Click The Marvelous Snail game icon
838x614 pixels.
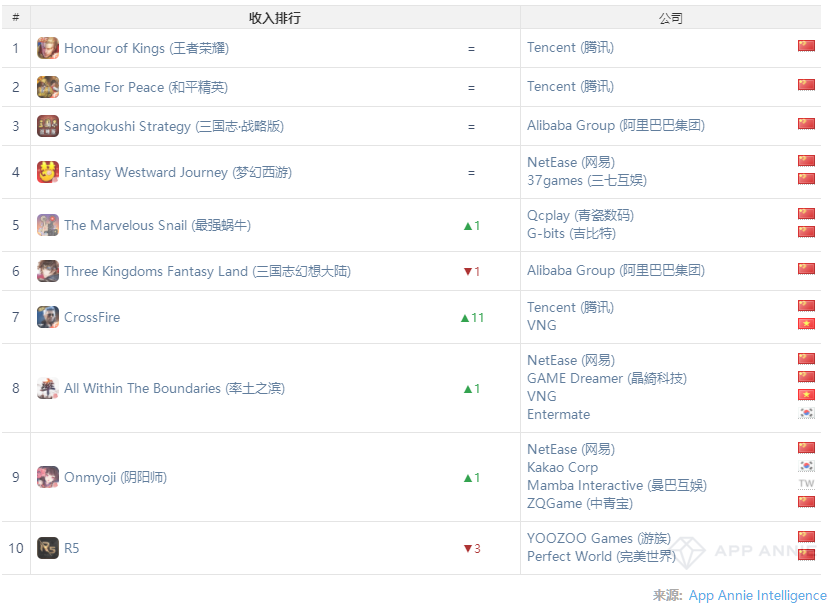48,225
